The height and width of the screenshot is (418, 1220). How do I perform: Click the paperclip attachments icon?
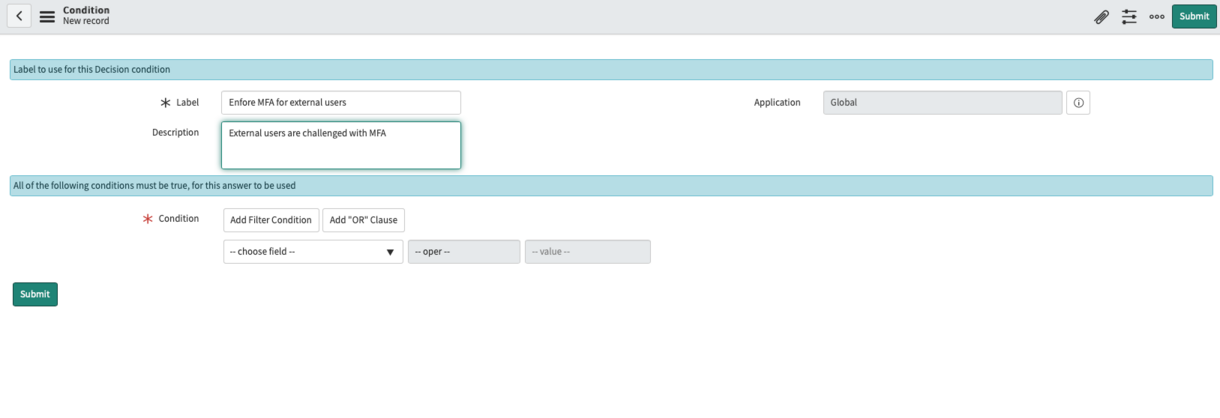click(1101, 17)
